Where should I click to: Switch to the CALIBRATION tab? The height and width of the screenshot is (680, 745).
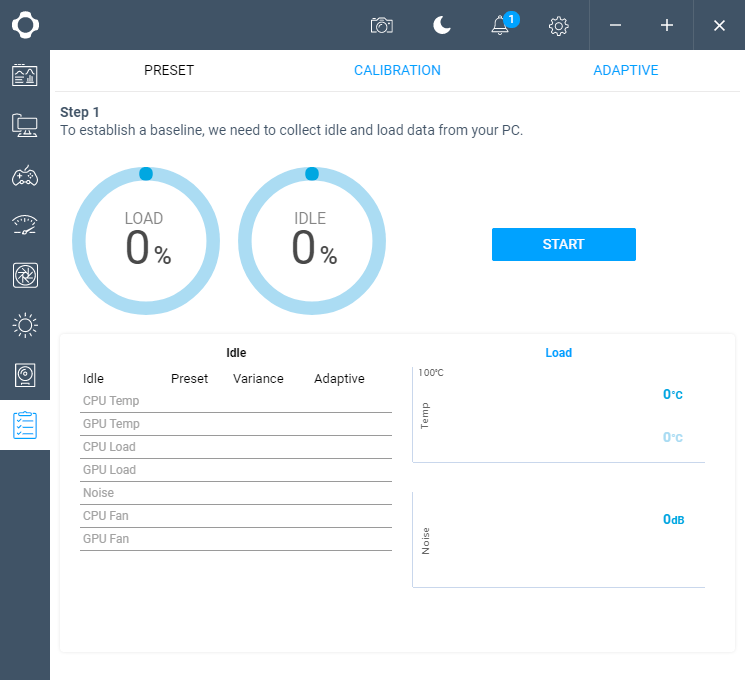[397, 70]
